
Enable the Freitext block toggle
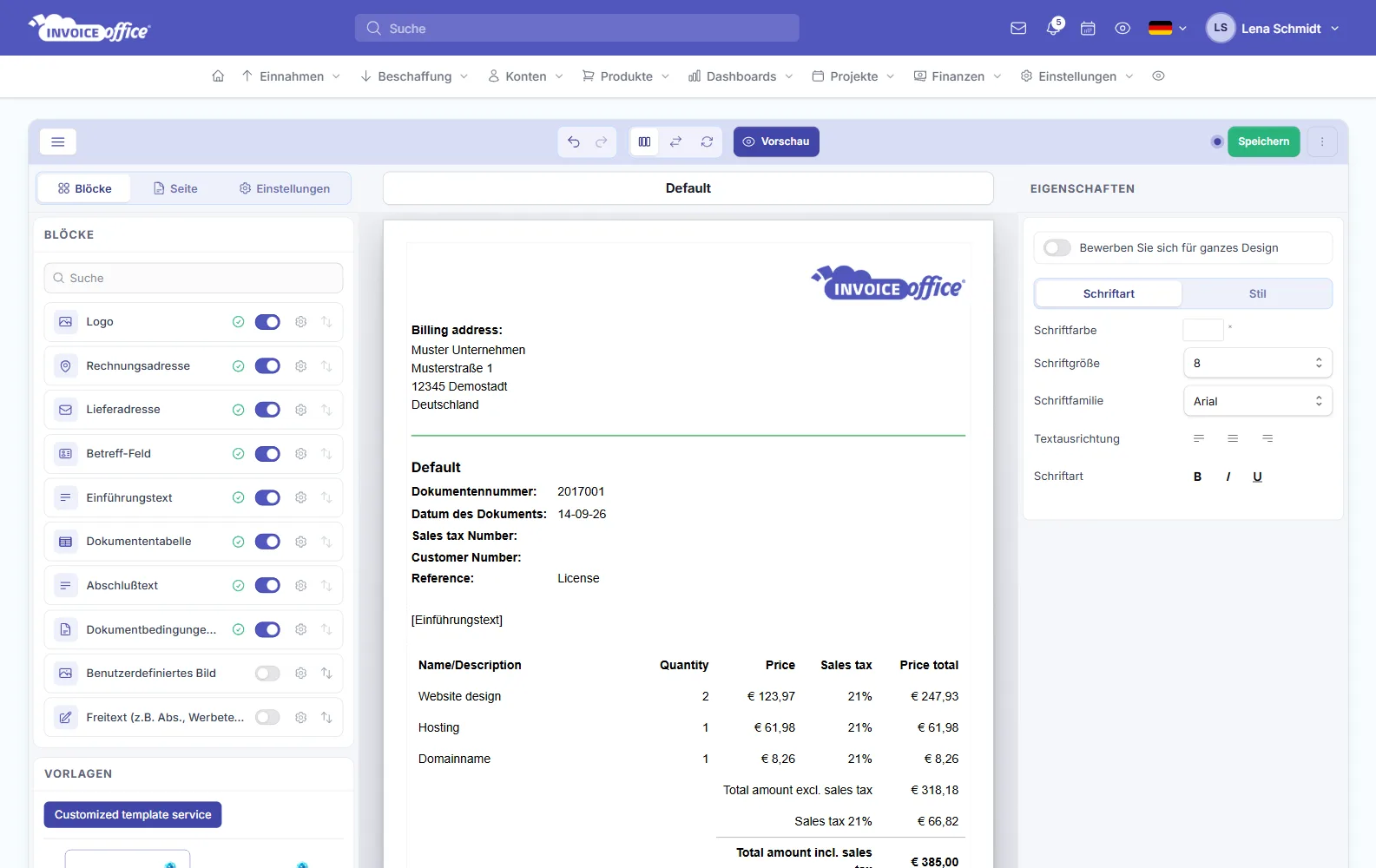click(267, 717)
